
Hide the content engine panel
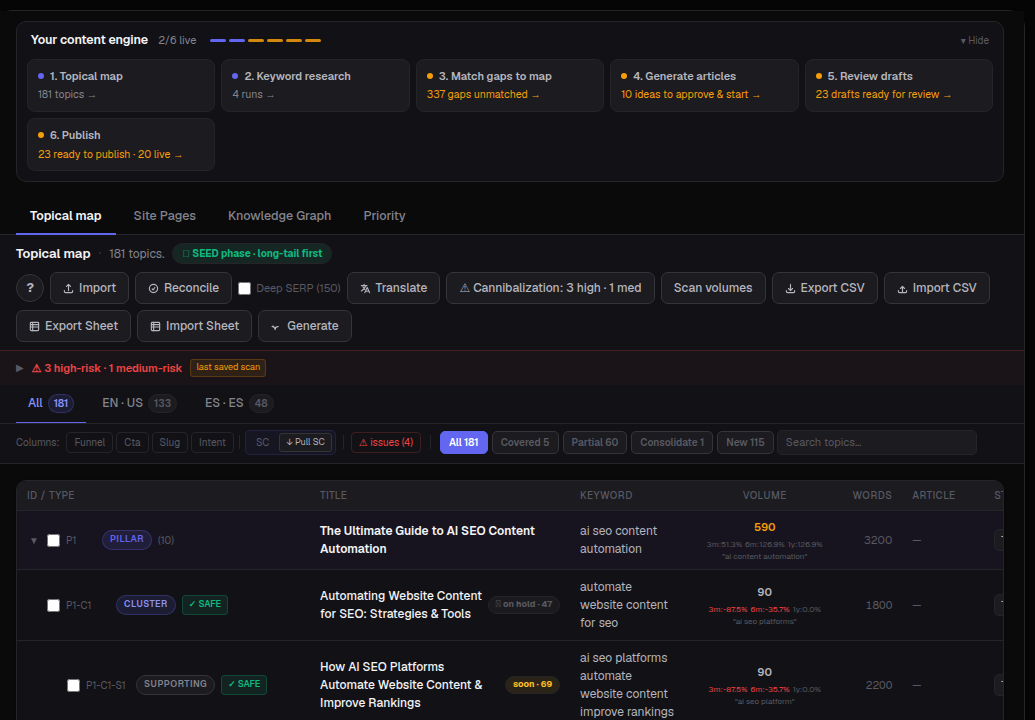[974, 40]
